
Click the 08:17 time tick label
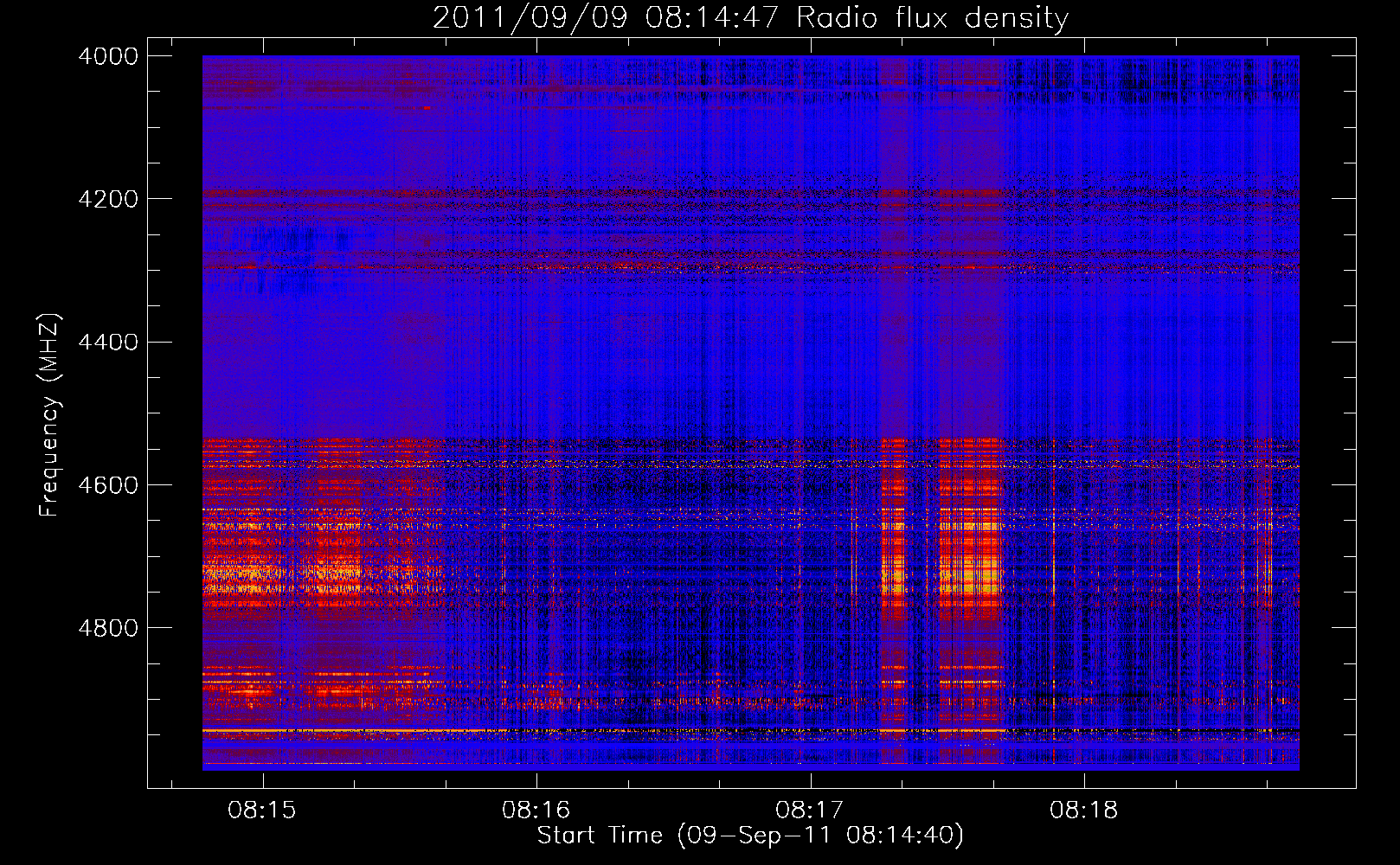click(x=810, y=811)
